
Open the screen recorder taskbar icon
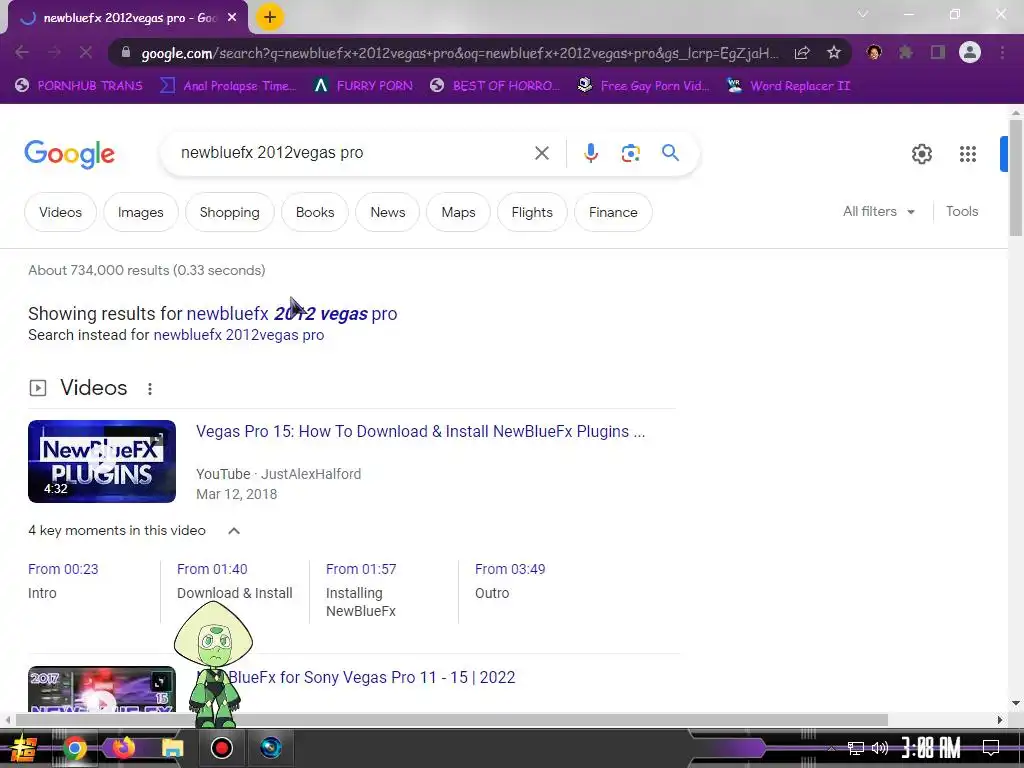coord(221,748)
